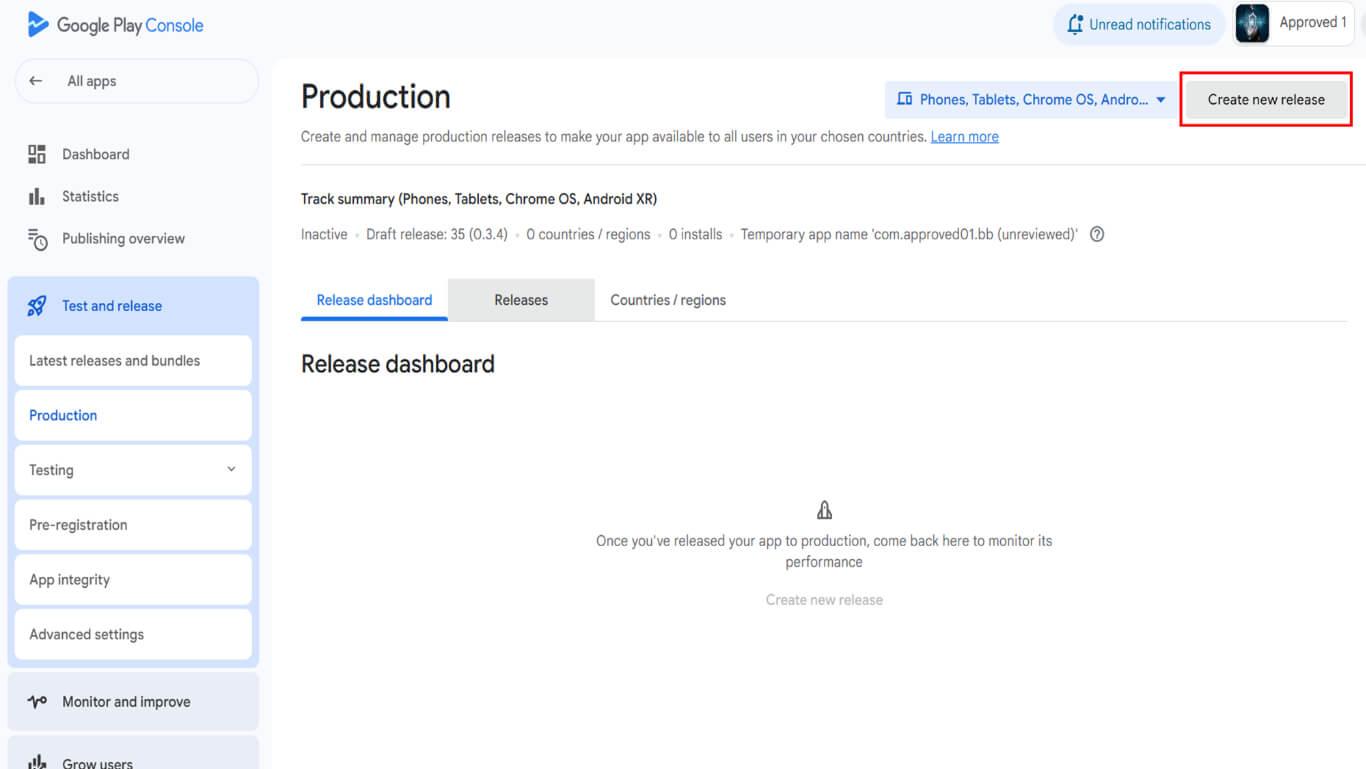The image size is (1366, 769).
Task: Click the rocket icon for Test and release
Action: 37,306
